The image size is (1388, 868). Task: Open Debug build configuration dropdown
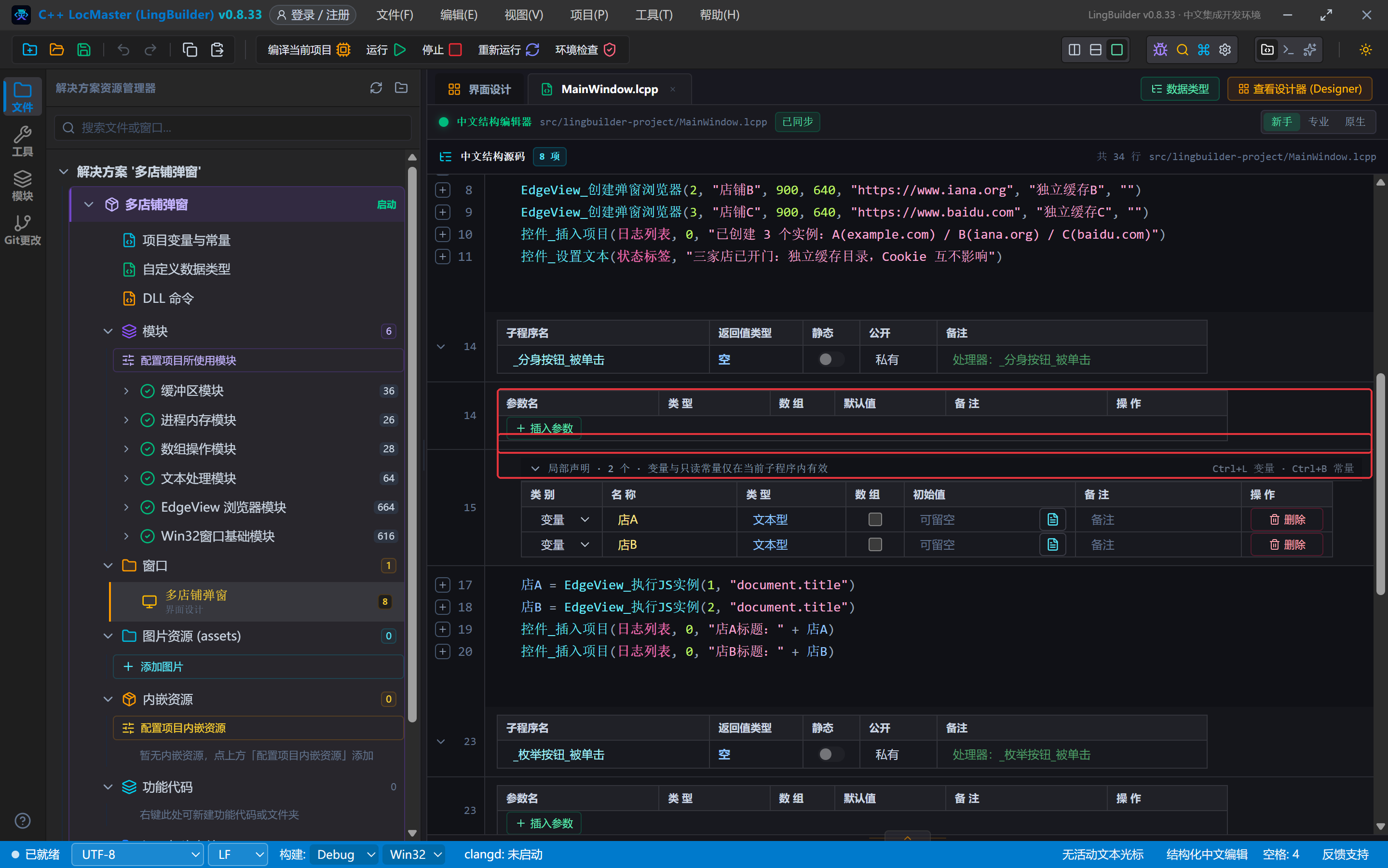point(344,855)
